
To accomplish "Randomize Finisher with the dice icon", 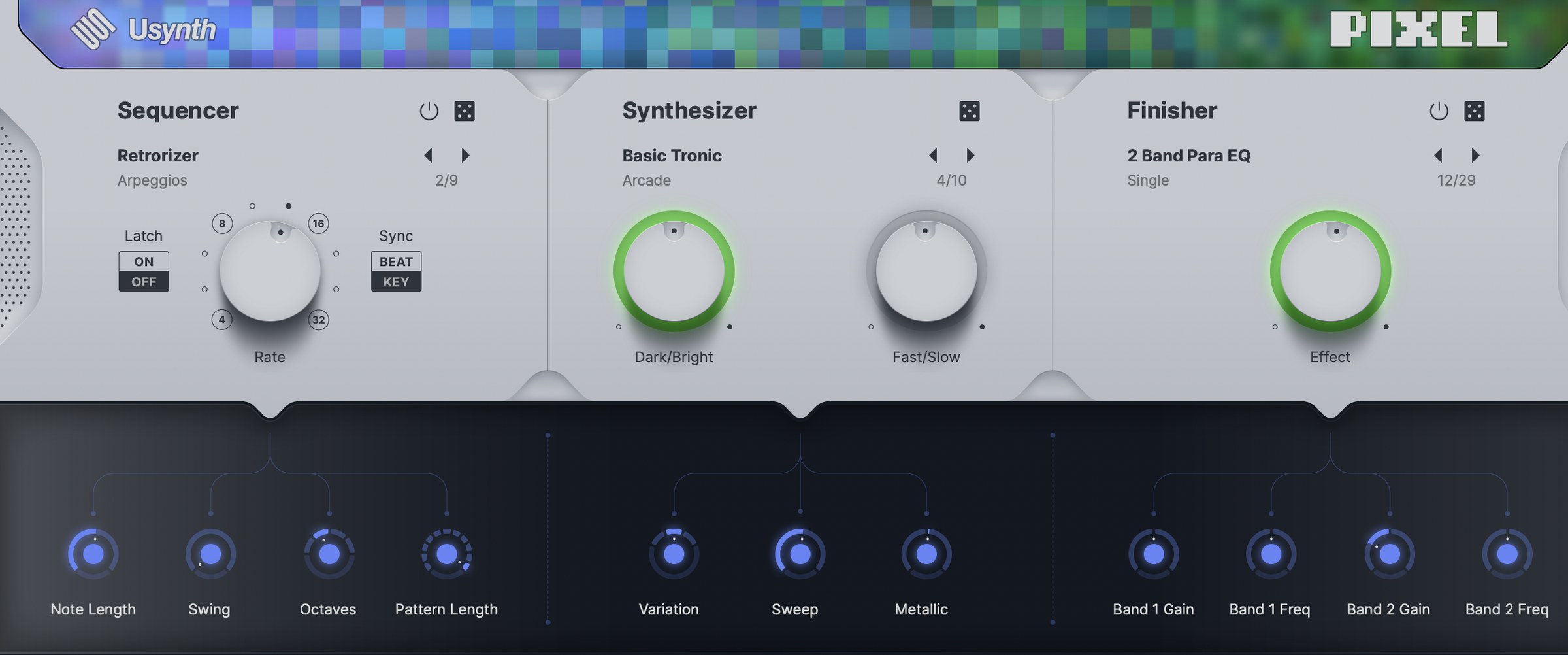I will pos(1475,111).
